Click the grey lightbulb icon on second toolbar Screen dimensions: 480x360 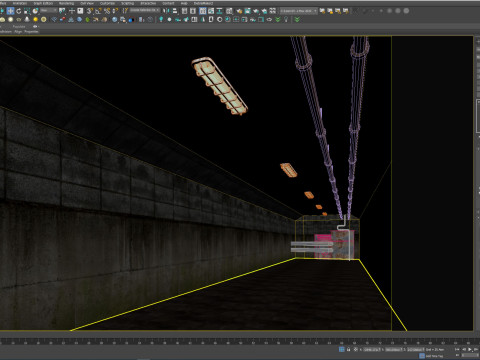pos(286,19)
